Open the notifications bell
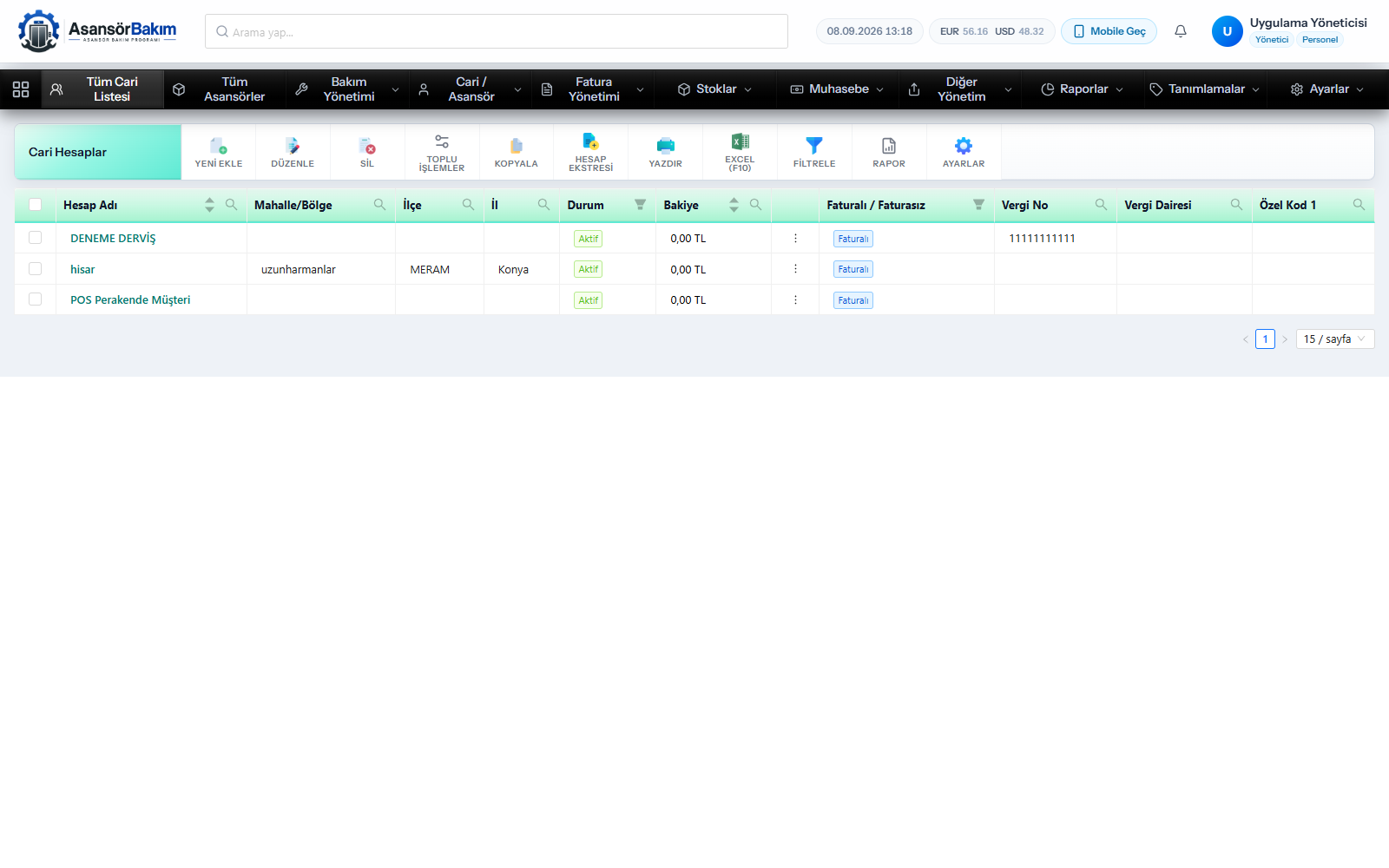The width and height of the screenshot is (1389, 868). [x=1181, y=31]
